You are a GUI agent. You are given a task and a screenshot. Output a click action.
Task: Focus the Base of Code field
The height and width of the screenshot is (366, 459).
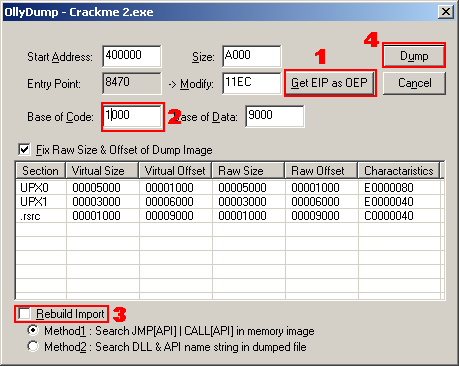pyautogui.click(x=133, y=116)
